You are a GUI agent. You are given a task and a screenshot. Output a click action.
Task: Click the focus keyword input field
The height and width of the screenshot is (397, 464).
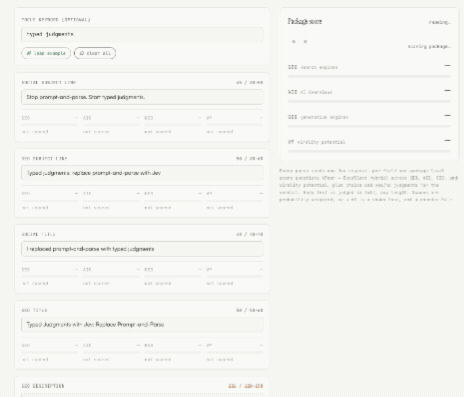pos(142,34)
